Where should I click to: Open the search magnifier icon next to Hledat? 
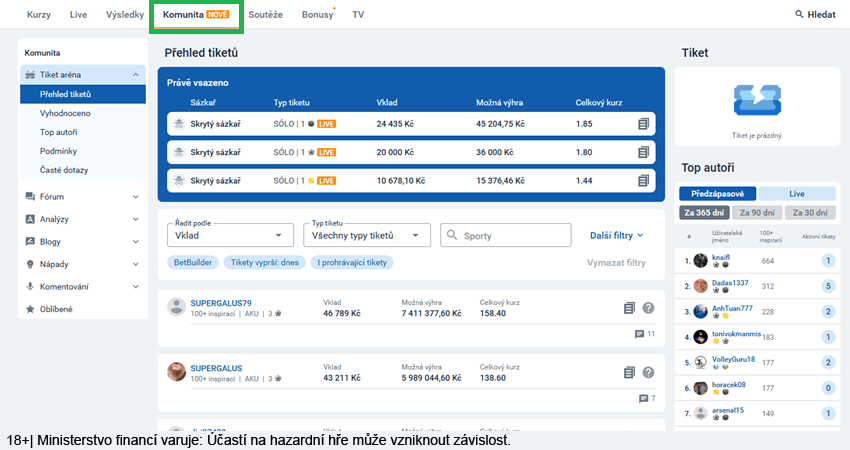799,14
